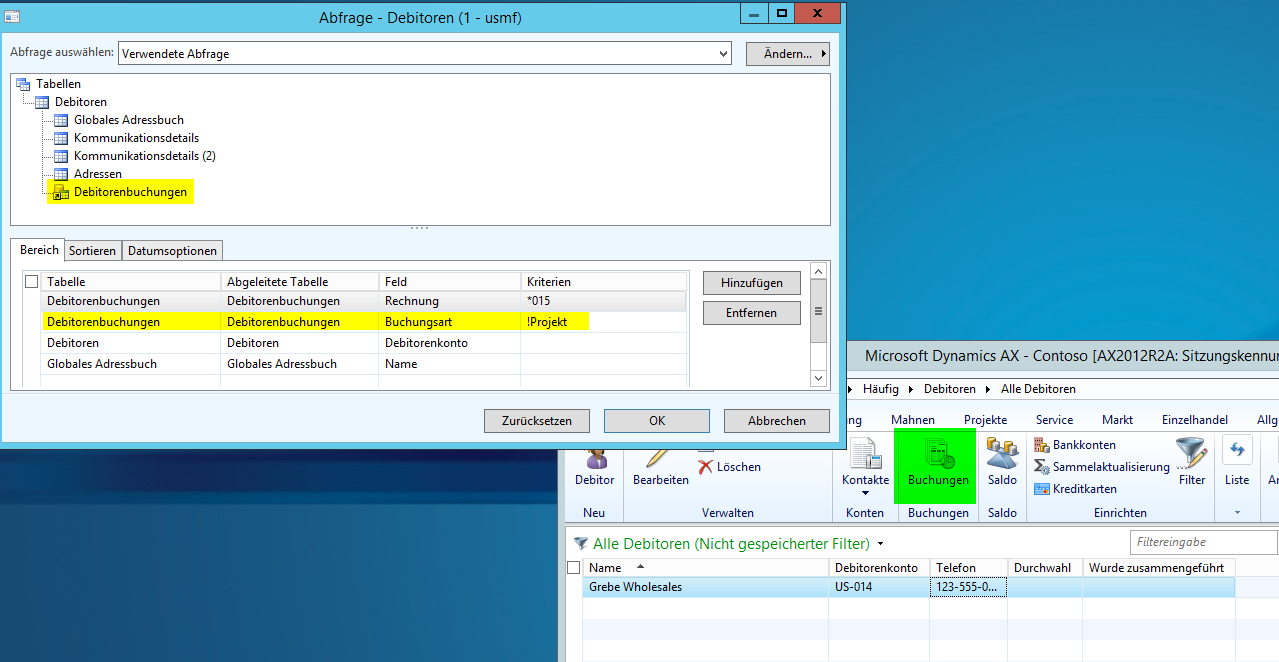This screenshot has width=1279, height=662.
Task: Tick the select-all checkbox in criteria grid header
Action: (x=32, y=282)
